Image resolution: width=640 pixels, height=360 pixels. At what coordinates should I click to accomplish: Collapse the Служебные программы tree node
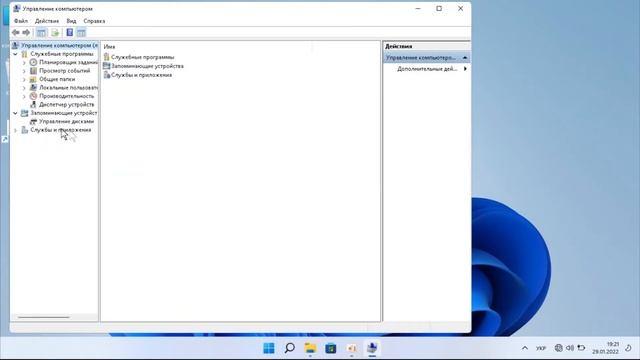[15, 54]
